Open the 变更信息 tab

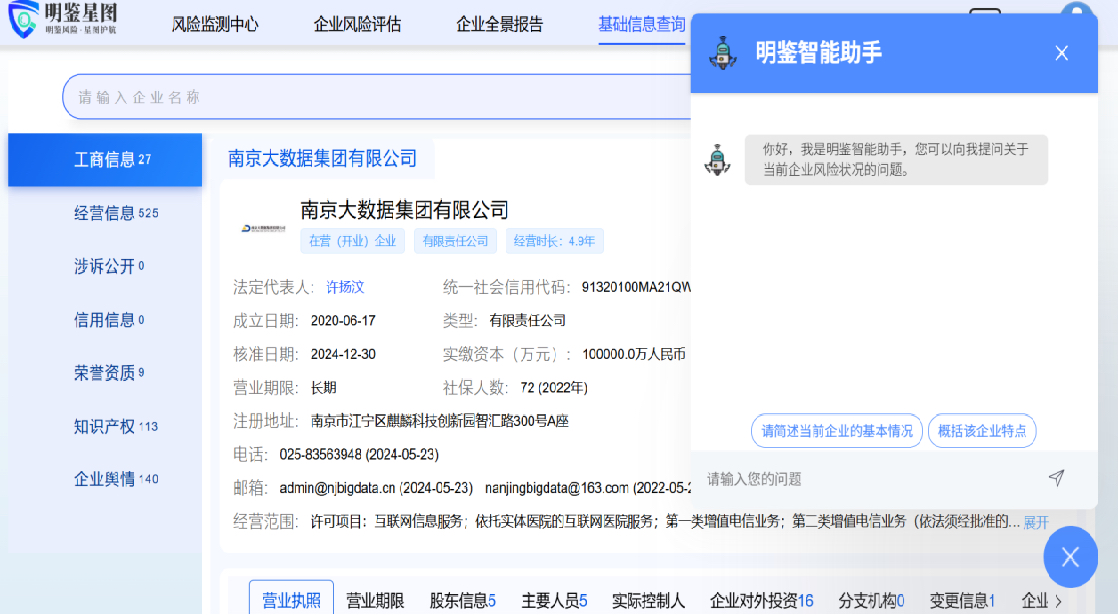point(962,601)
